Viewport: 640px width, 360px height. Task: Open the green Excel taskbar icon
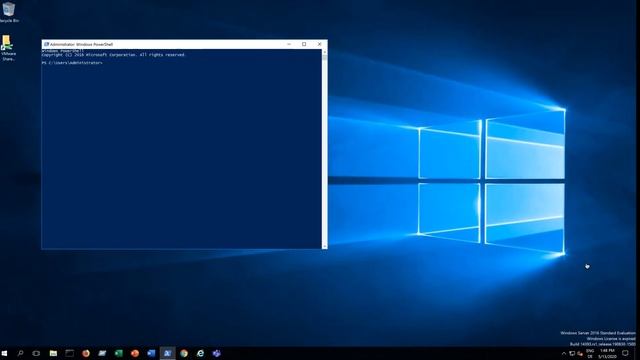[118, 353]
